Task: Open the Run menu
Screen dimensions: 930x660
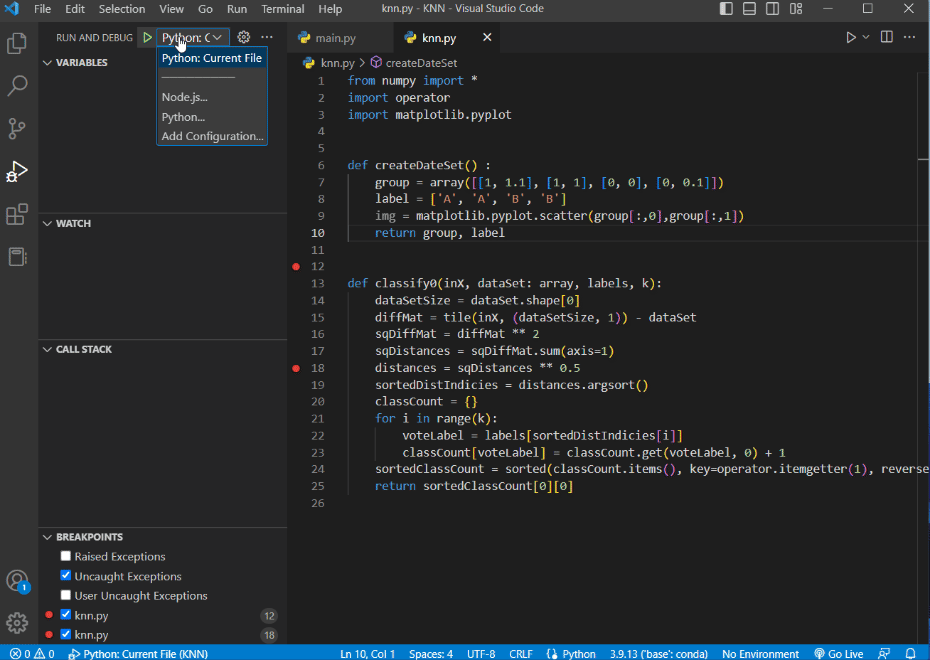Action: (236, 9)
